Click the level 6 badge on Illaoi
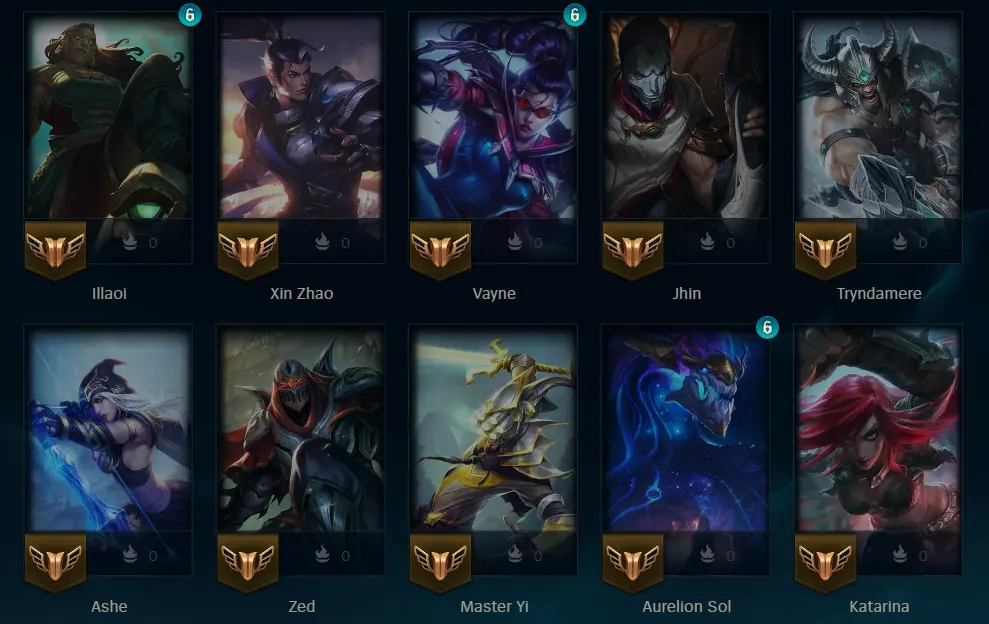The width and height of the screenshot is (989, 624). click(x=190, y=15)
